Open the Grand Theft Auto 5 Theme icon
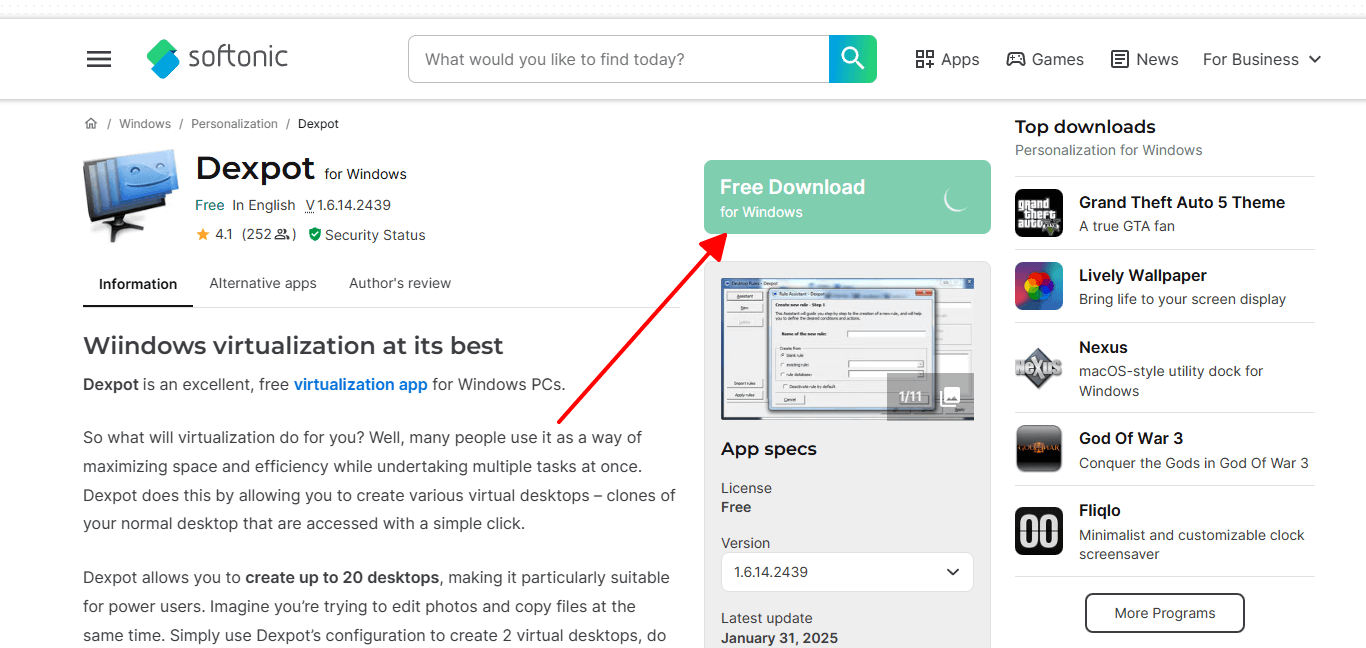 tap(1039, 213)
